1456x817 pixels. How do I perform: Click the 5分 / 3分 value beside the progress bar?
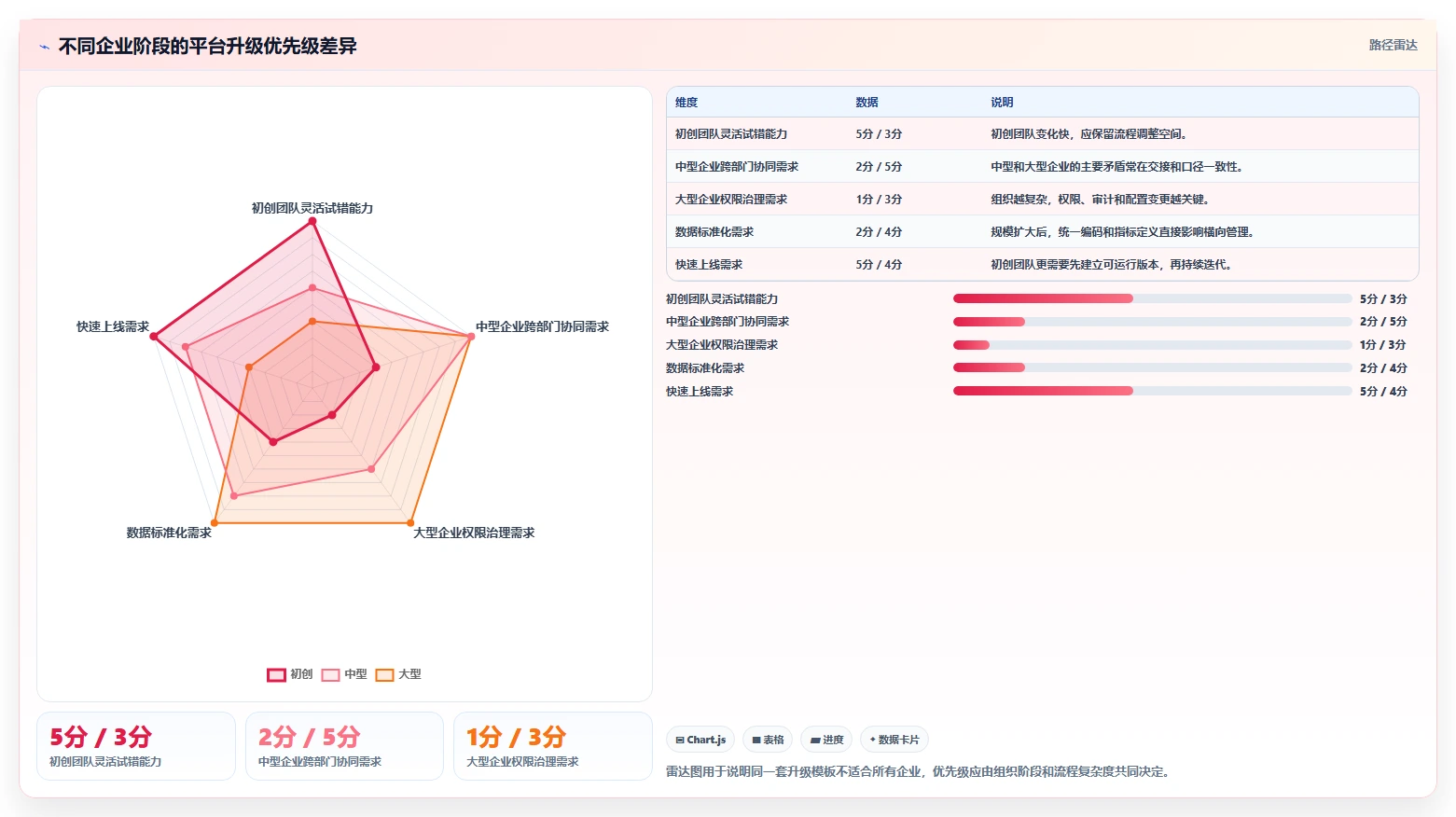1383,299
